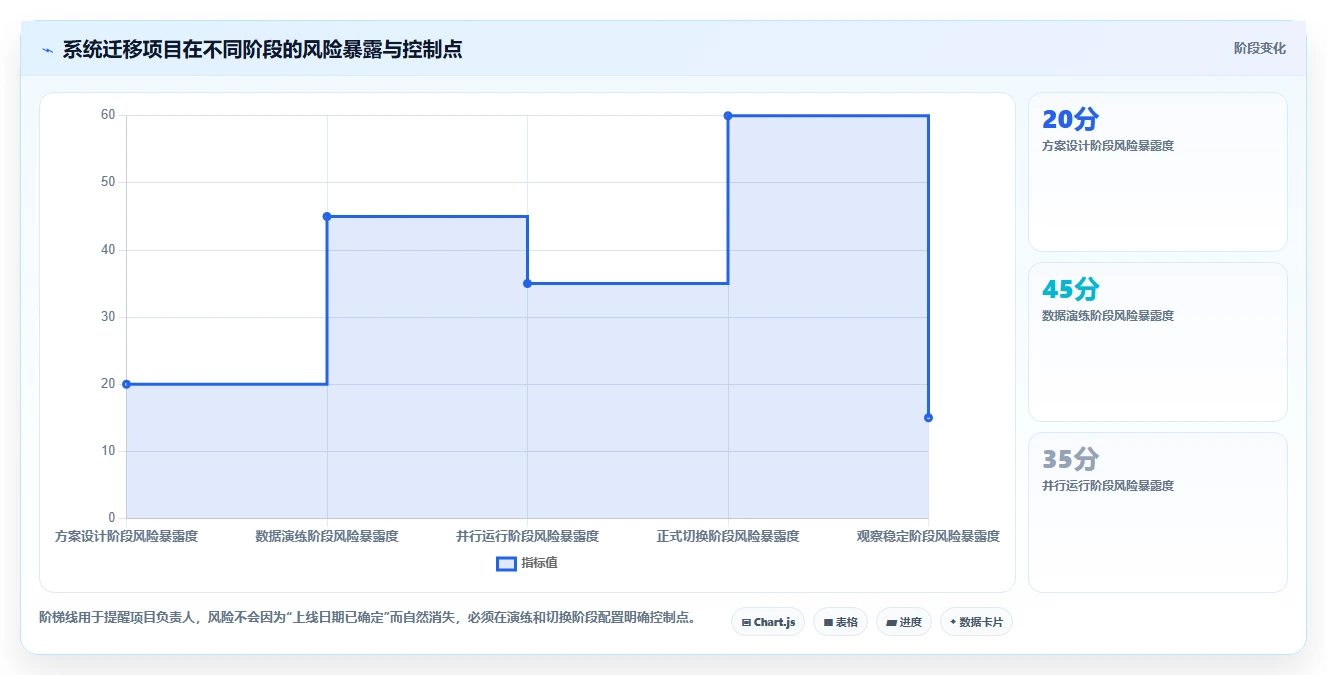1327x675 pixels.
Task: Click x-axis label 数据演练阶段风险暴露度
Action: click(327, 536)
